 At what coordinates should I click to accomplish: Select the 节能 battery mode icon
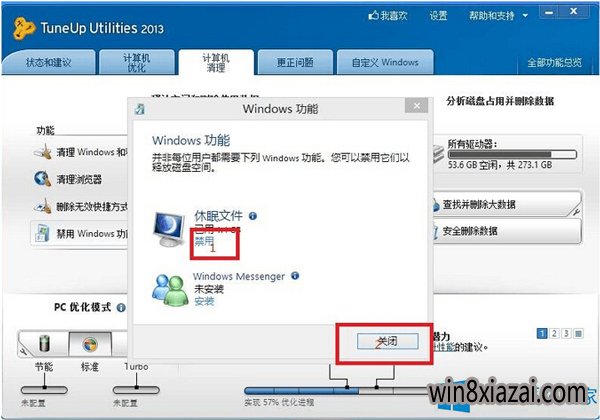click(44, 343)
